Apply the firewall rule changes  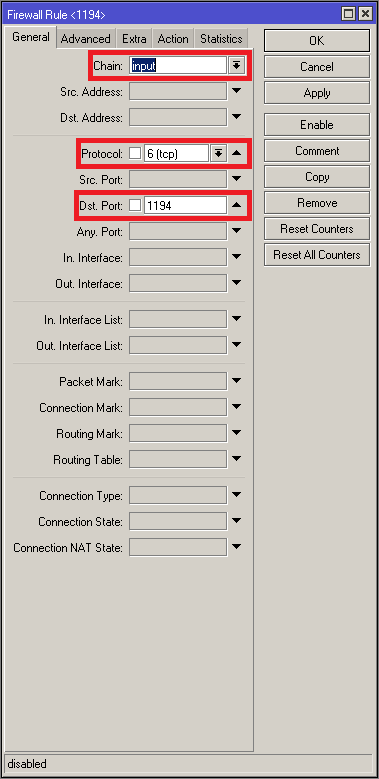click(x=317, y=93)
